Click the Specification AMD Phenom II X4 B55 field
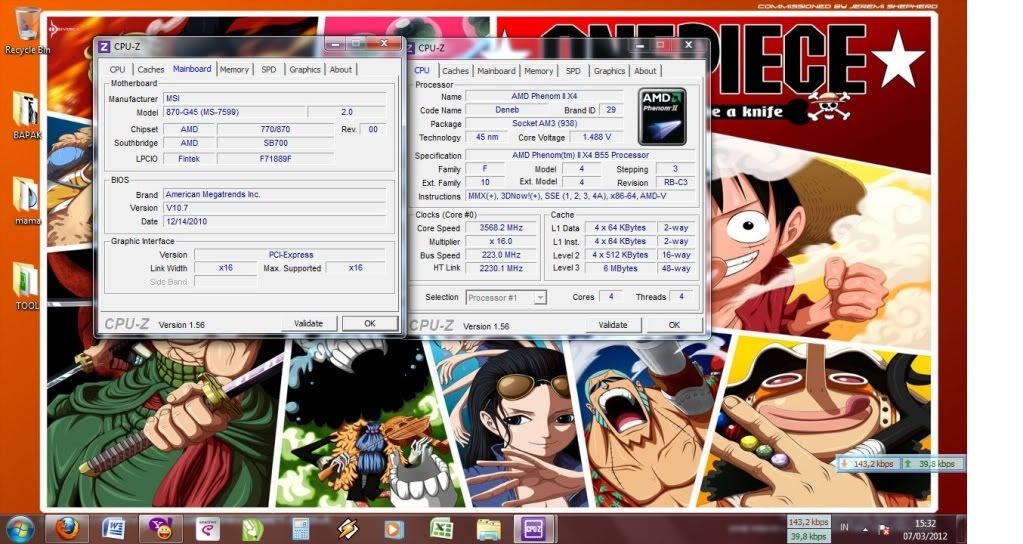The height and width of the screenshot is (544, 1023). [580, 155]
